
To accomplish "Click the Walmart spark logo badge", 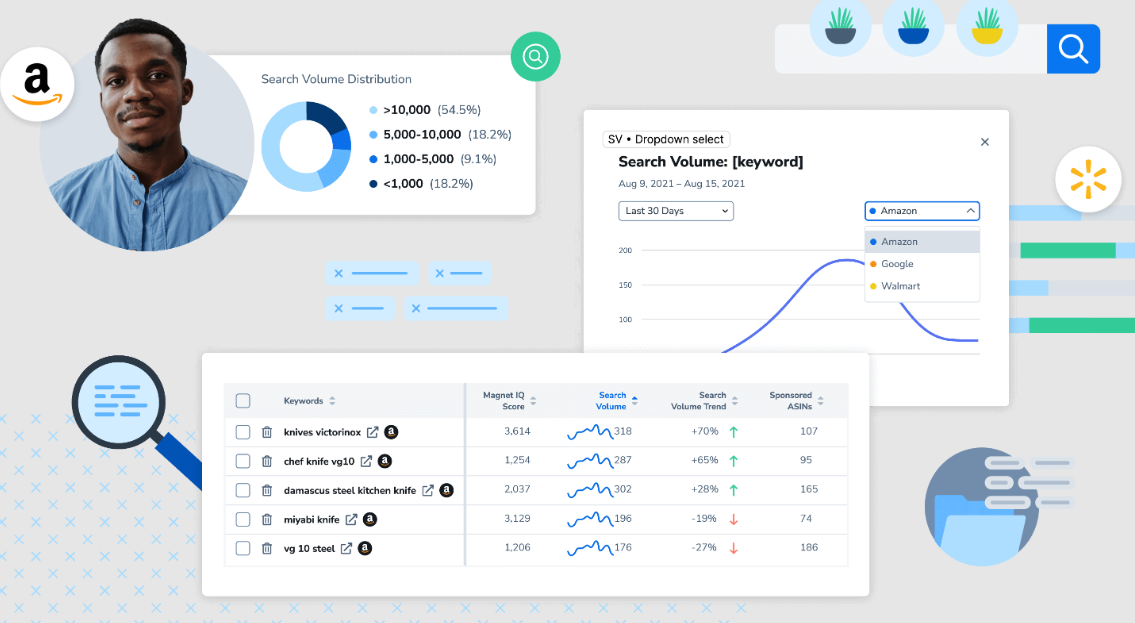I will click(x=1088, y=179).
